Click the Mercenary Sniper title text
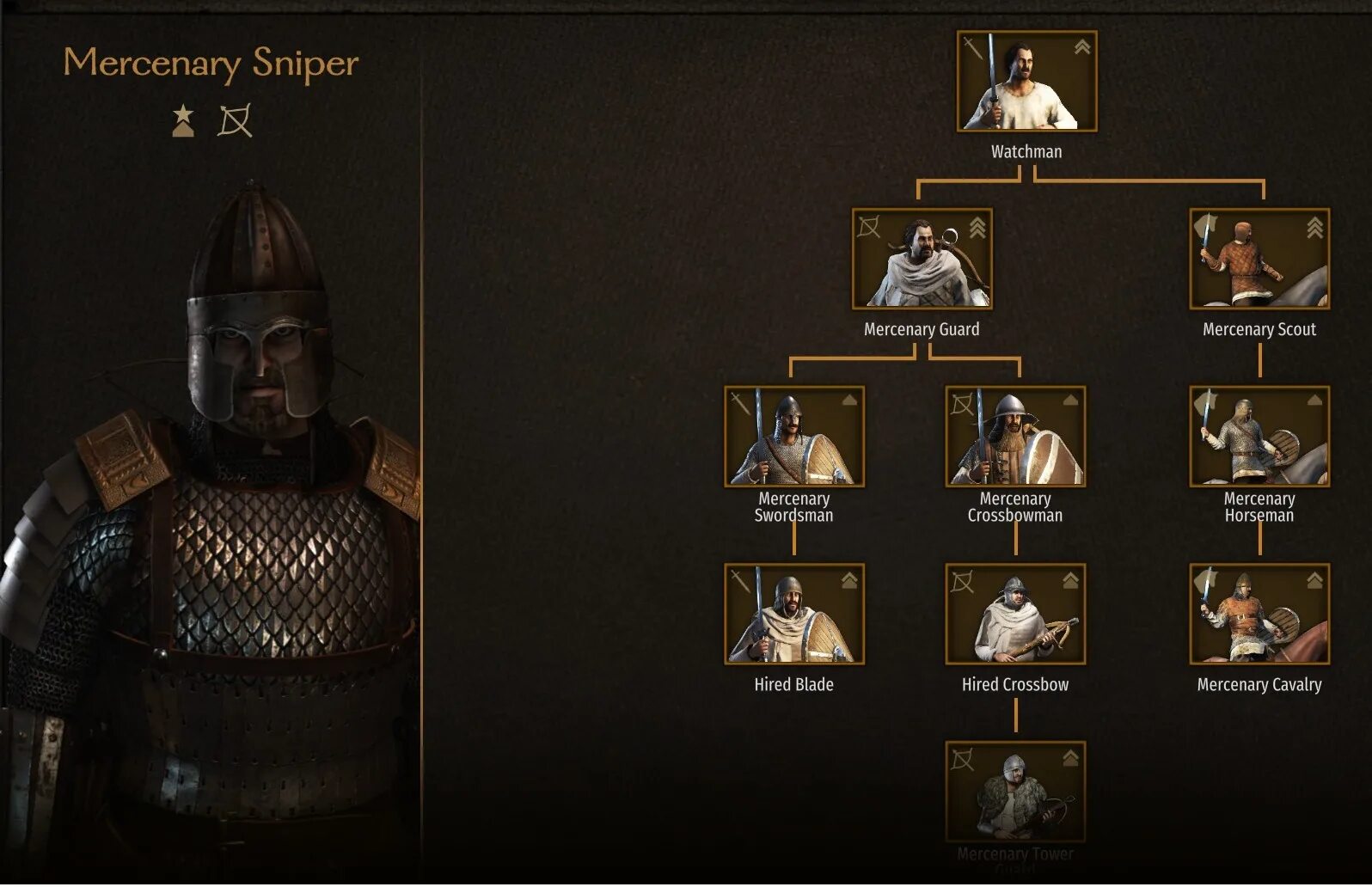This screenshot has width=1372, height=887. pos(211,64)
